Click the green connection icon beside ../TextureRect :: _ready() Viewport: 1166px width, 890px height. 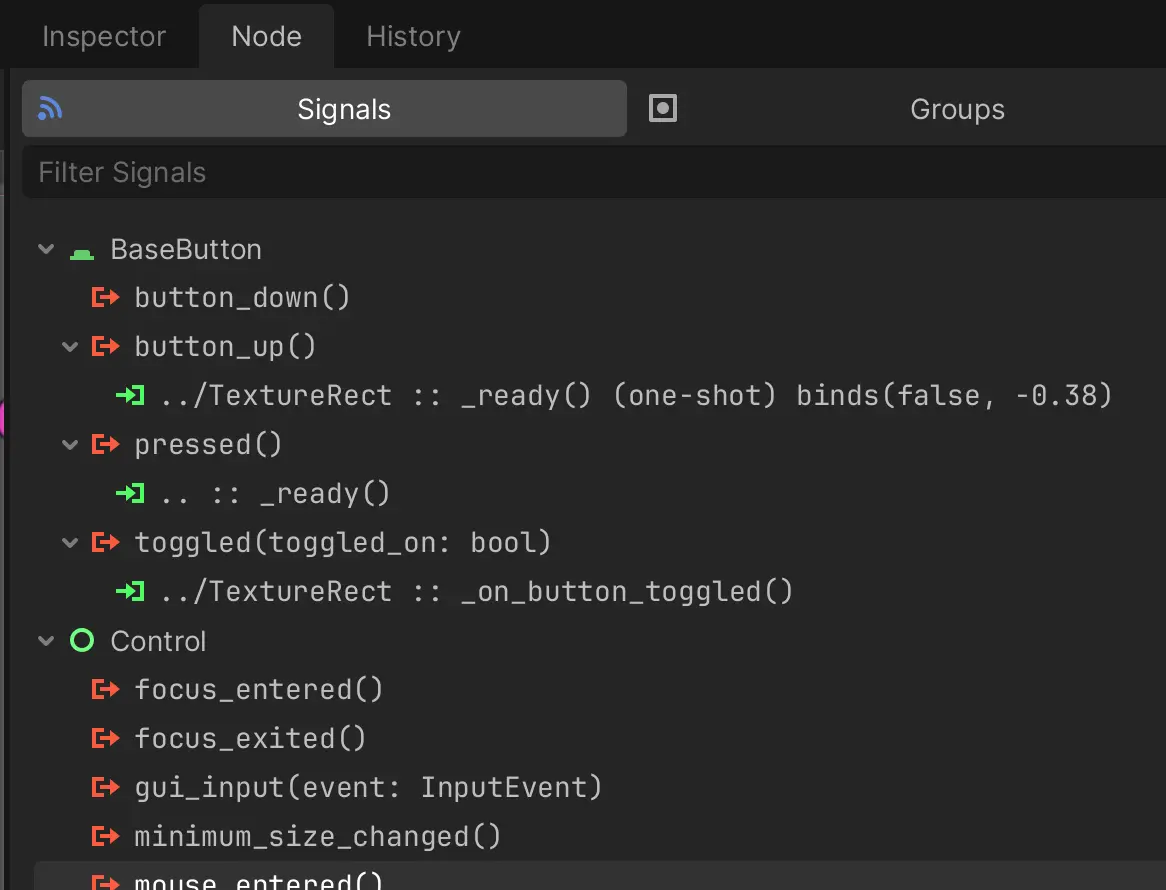(129, 394)
